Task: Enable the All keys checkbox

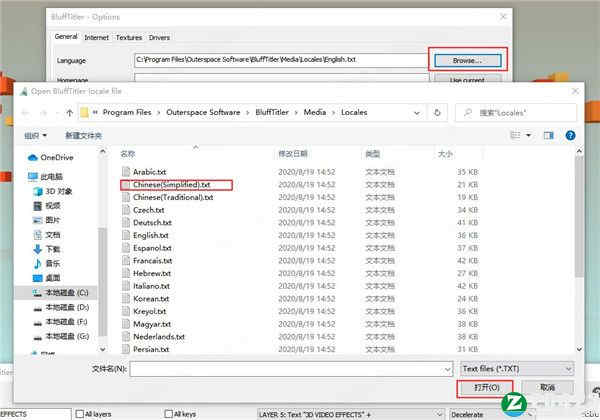Action: point(168,414)
